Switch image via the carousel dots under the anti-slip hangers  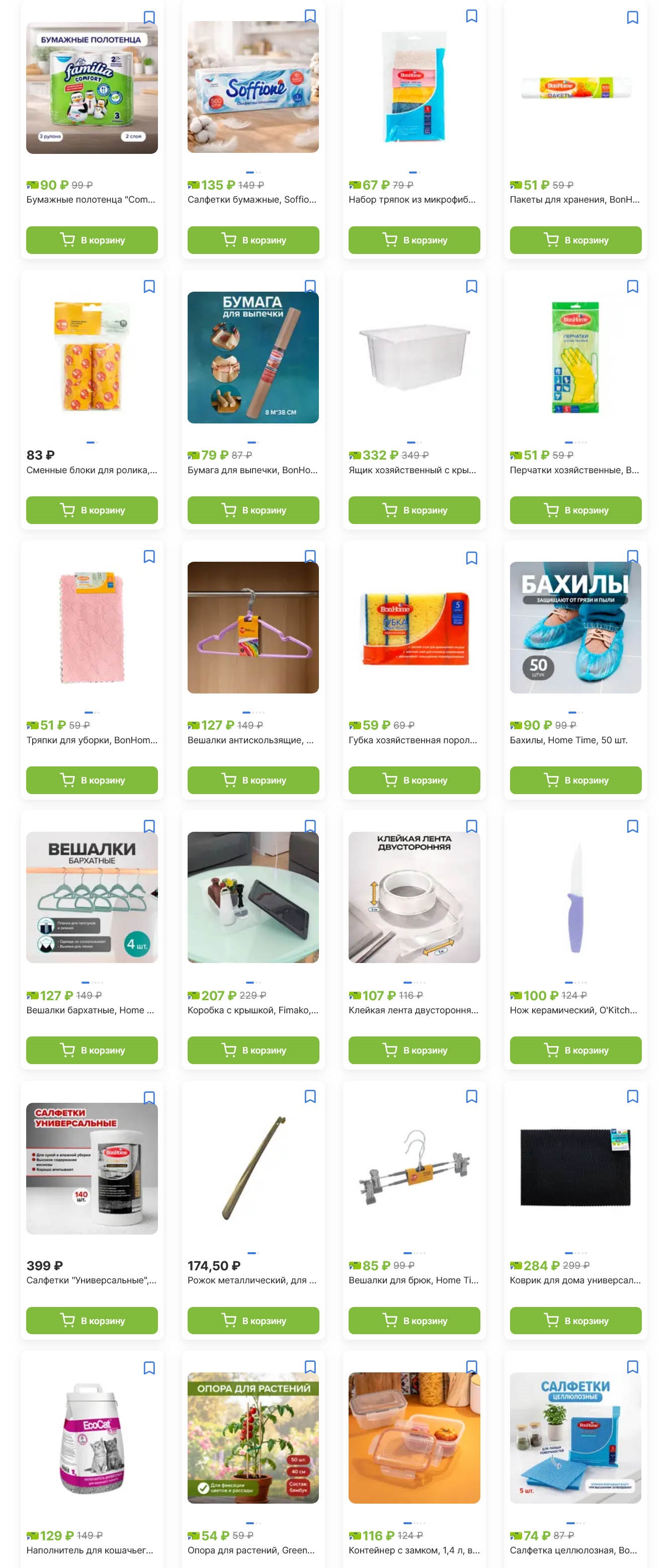(253, 712)
